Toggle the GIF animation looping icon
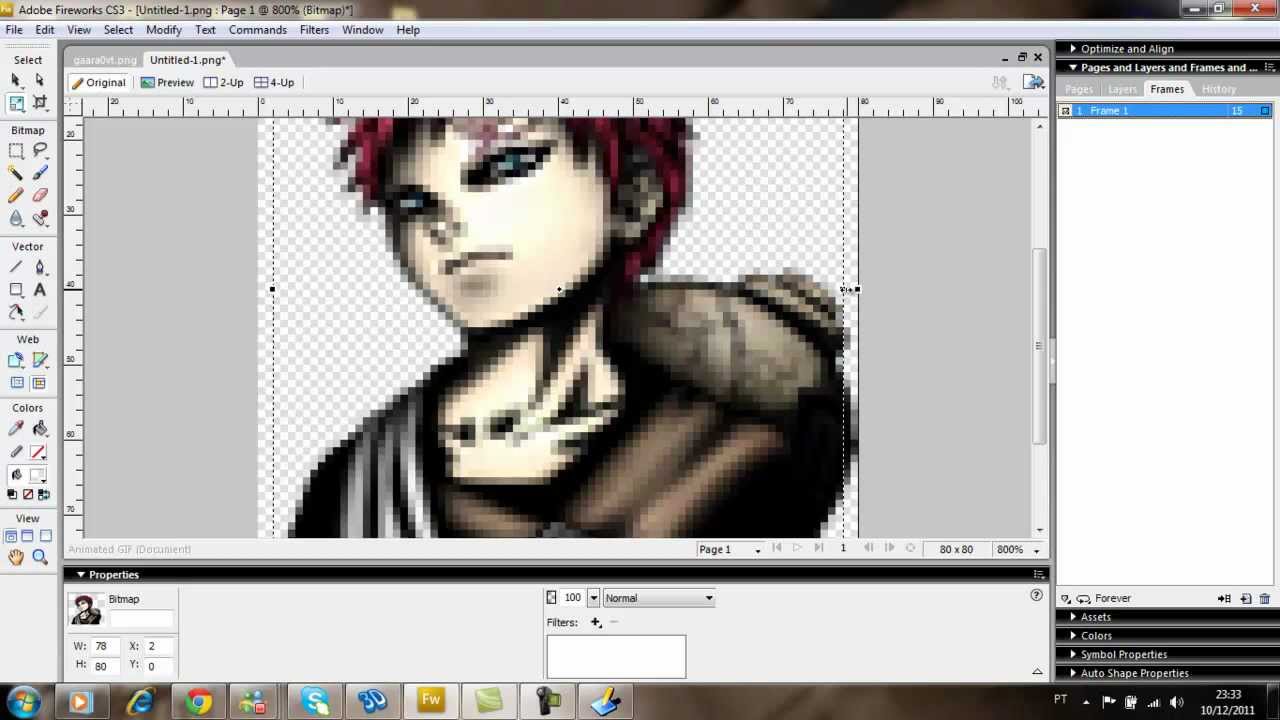Viewport: 1280px width, 720px height. coord(1084,598)
